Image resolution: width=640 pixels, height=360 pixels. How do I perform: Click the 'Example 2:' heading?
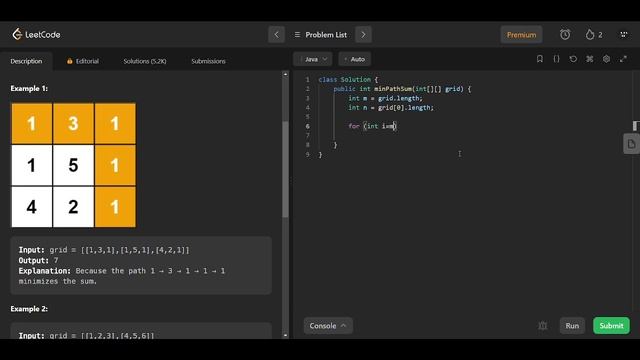coord(29,309)
